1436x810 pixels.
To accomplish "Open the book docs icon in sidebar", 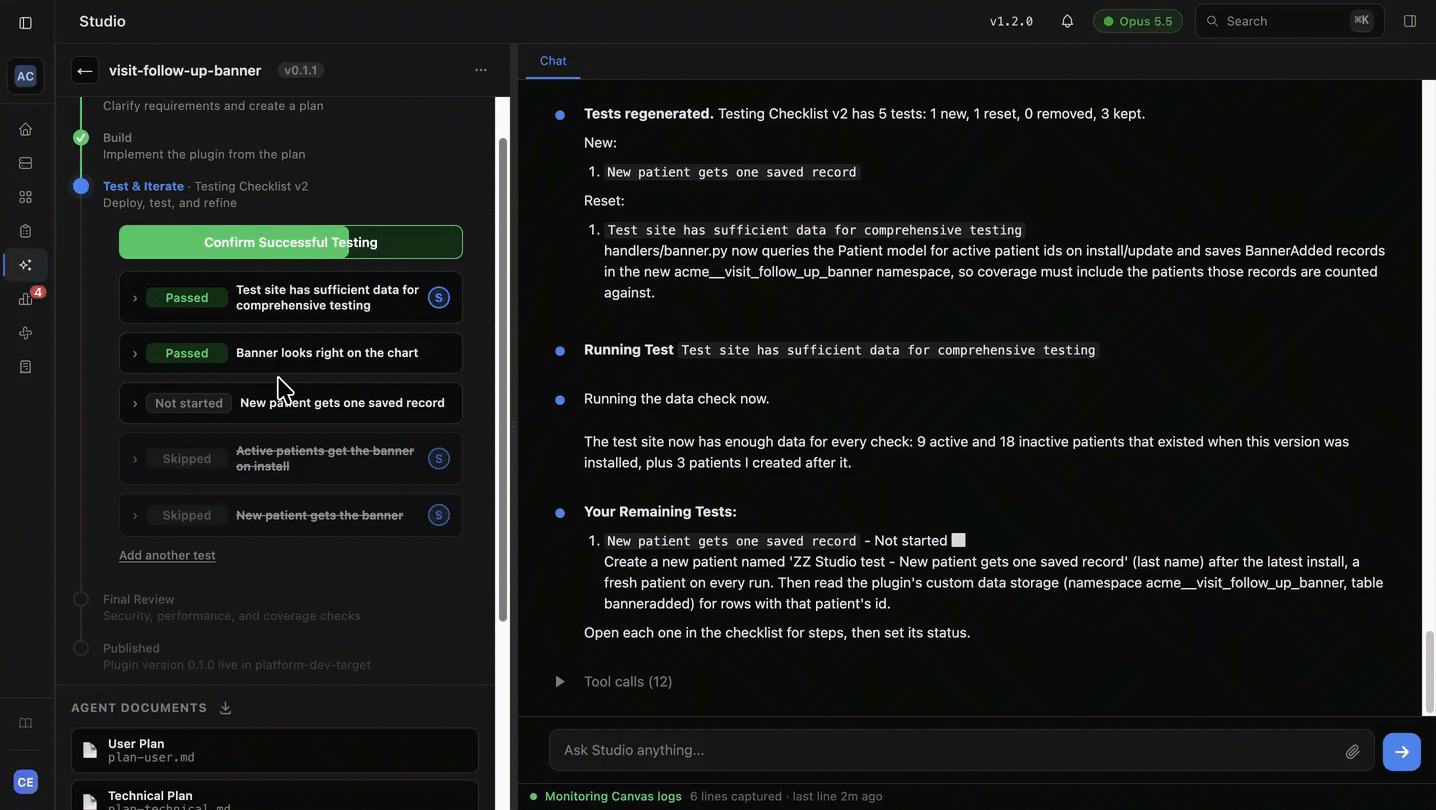I will (x=26, y=723).
